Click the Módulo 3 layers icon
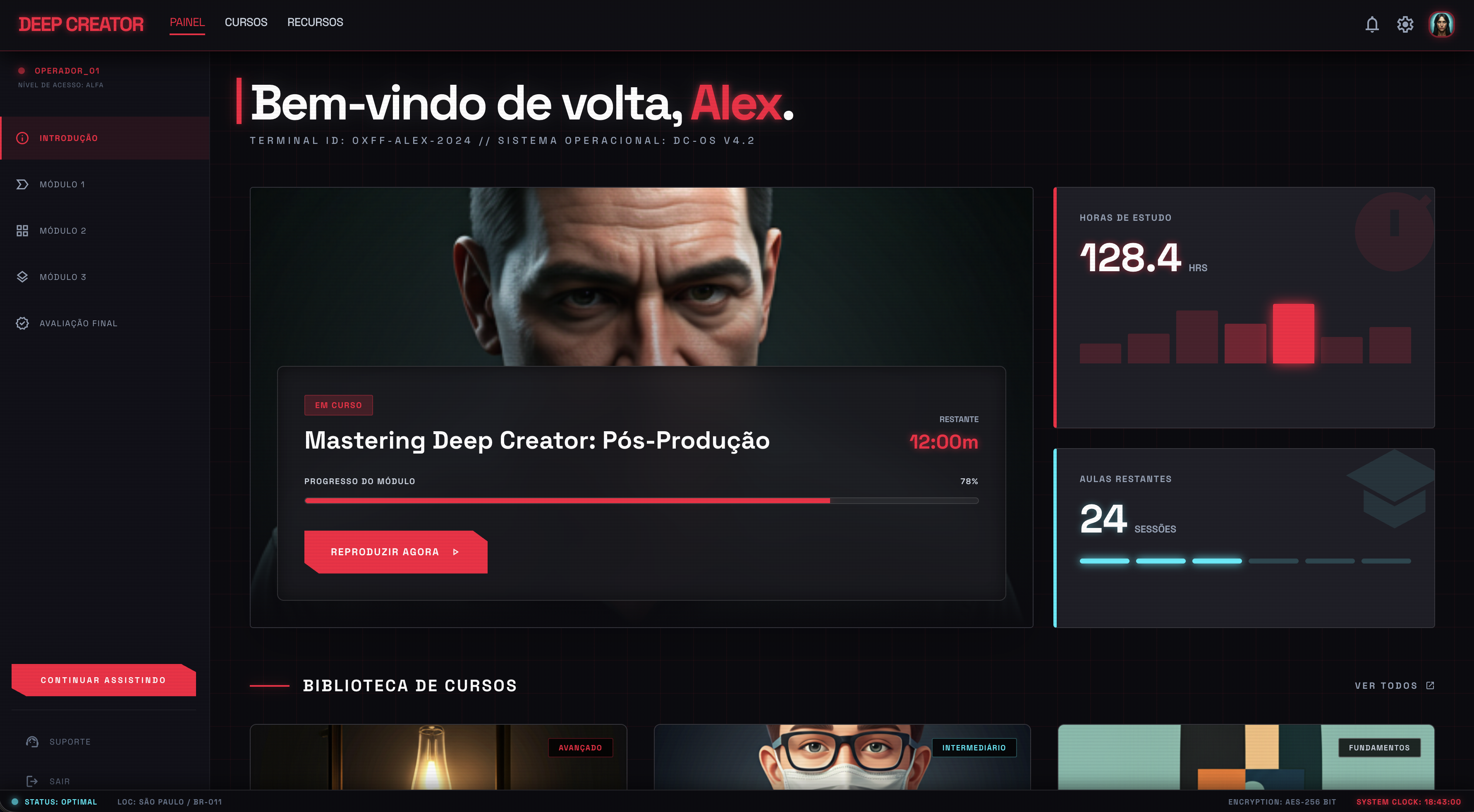Viewport: 1474px width, 812px height. 22,277
